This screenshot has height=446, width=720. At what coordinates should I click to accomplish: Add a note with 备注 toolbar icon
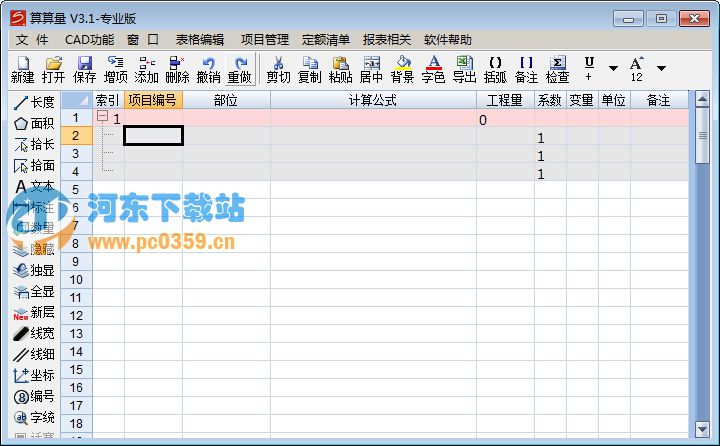(527, 69)
